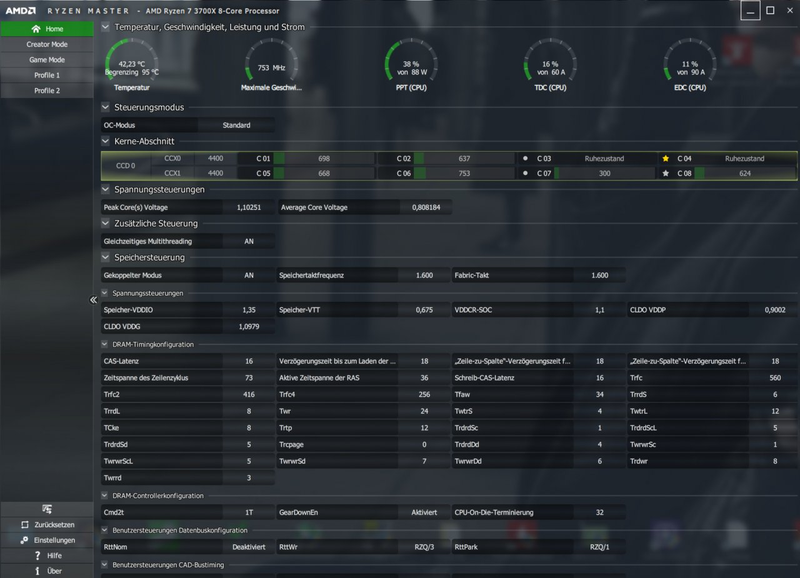Click Gleichzeitiges Multithreading AN value
This screenshot has width=800, height=578.
[248, 241]
